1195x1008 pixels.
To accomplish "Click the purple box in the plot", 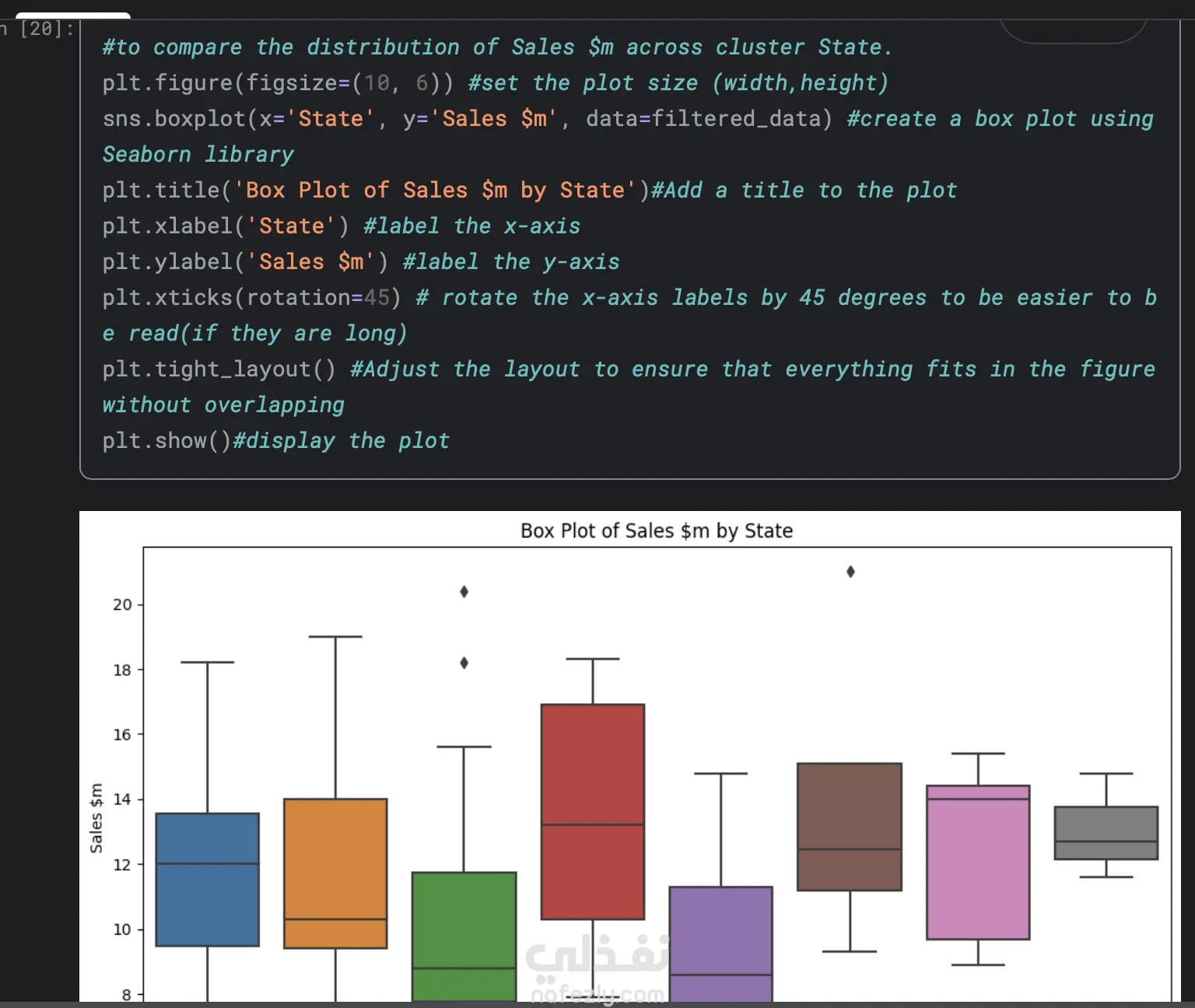I will [x=721, y=943].
